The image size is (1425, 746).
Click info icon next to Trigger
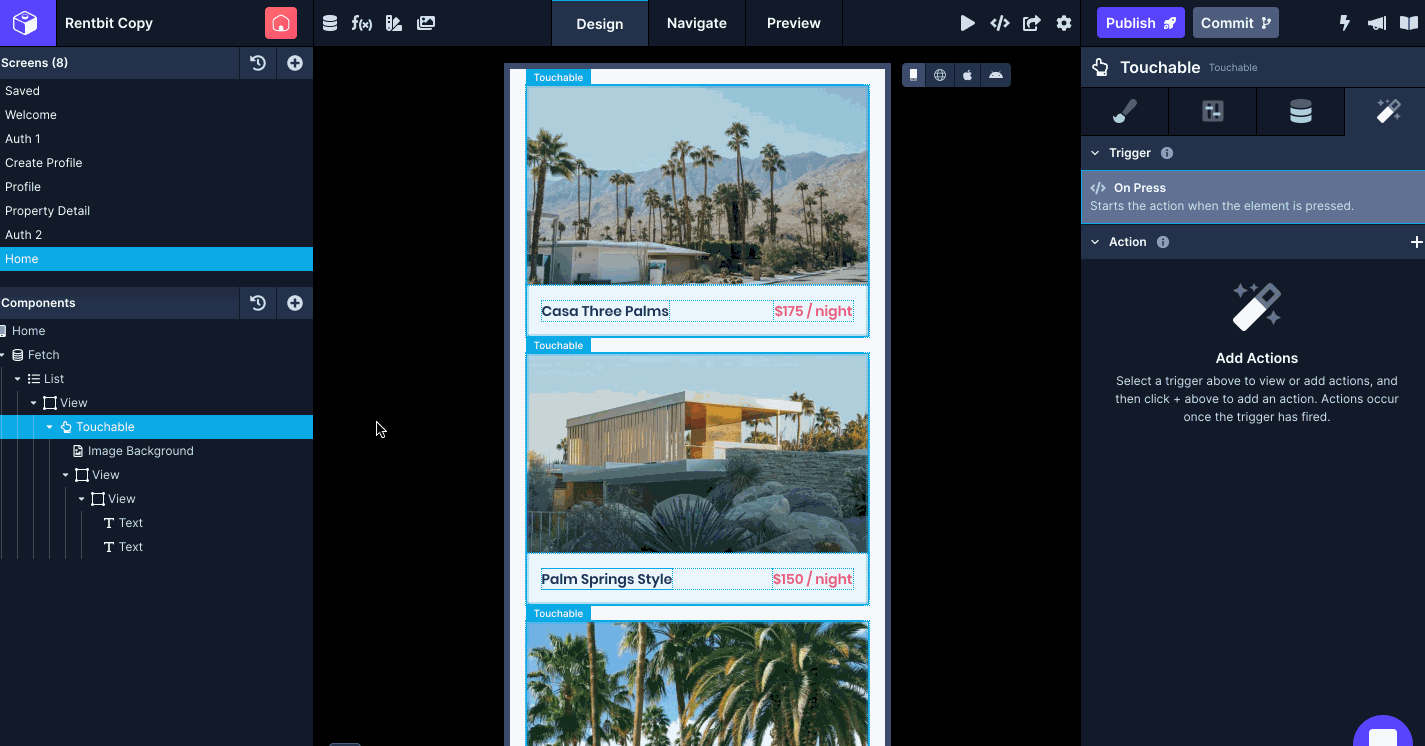[1167, 153]
